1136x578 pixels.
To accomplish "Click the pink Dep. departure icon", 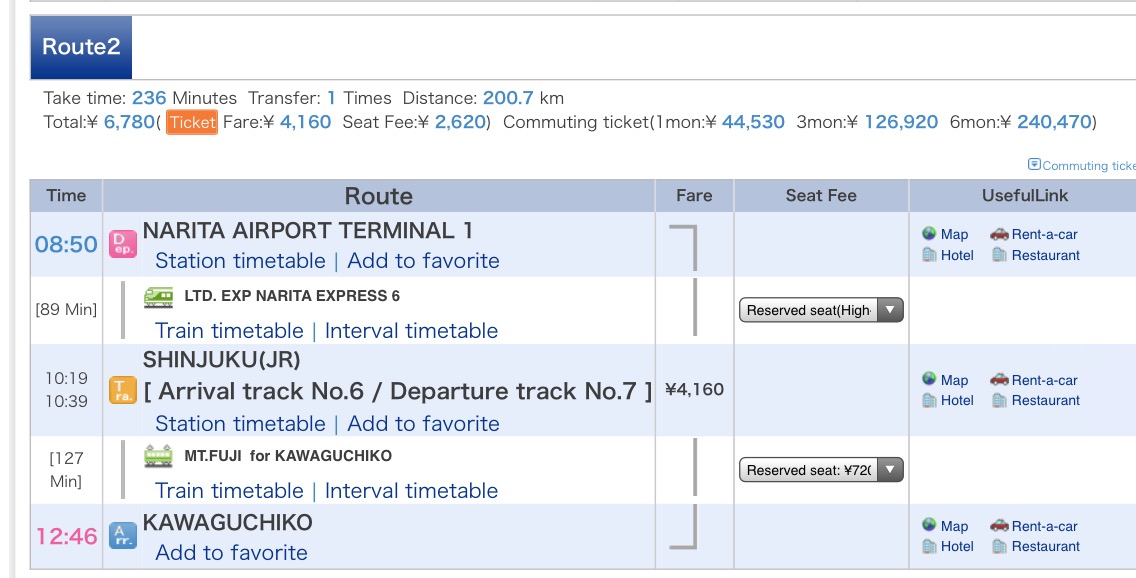I will (122, 244).
